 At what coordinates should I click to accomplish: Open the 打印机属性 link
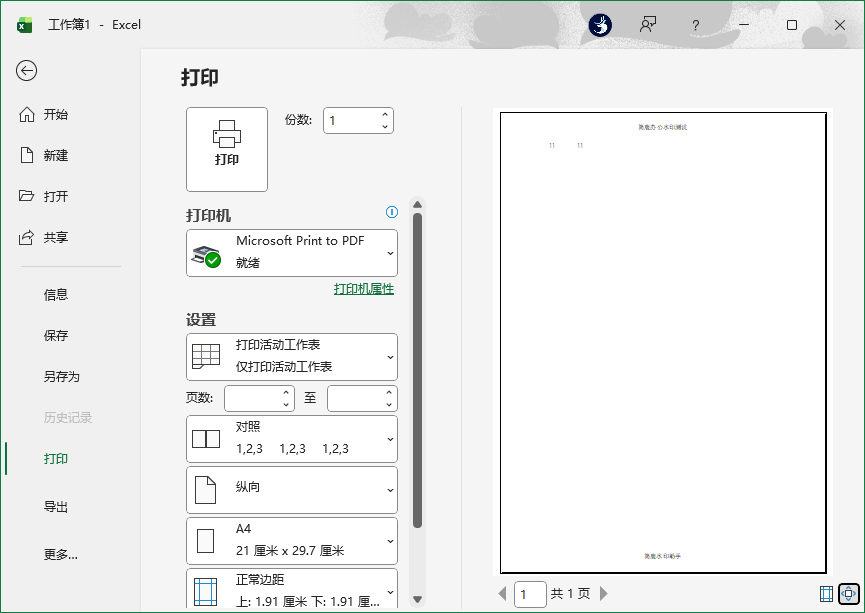tap(361, 289)
